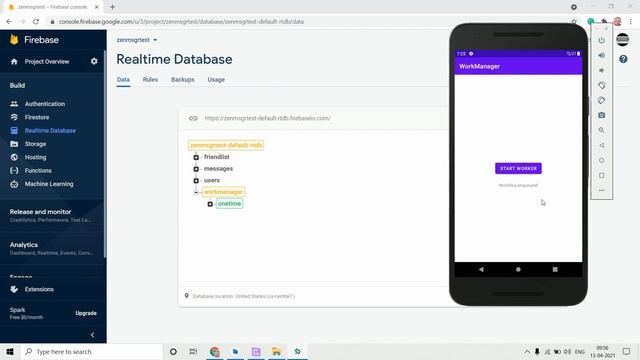640x360 pixels.
Task: Click emulator toolbar overview square
Action: [x=602, y=176]
